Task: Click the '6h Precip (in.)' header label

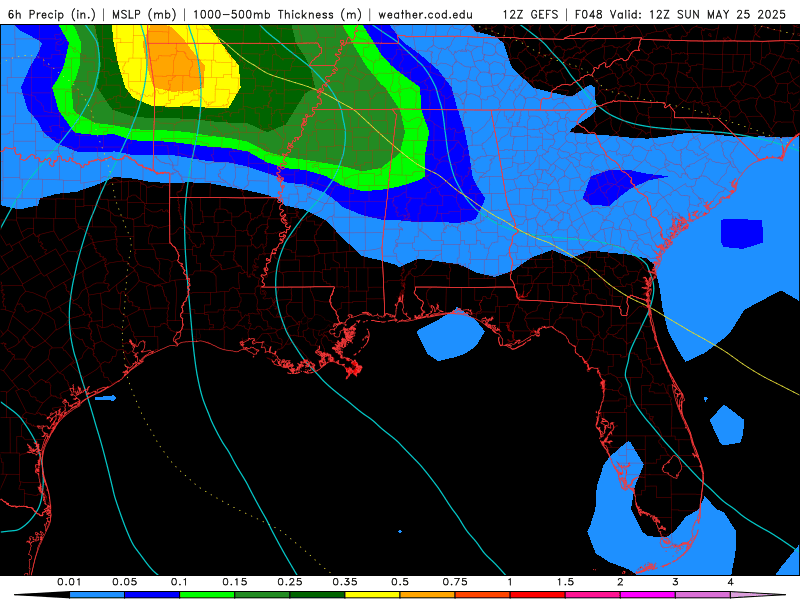Action: tap(52, 14)
